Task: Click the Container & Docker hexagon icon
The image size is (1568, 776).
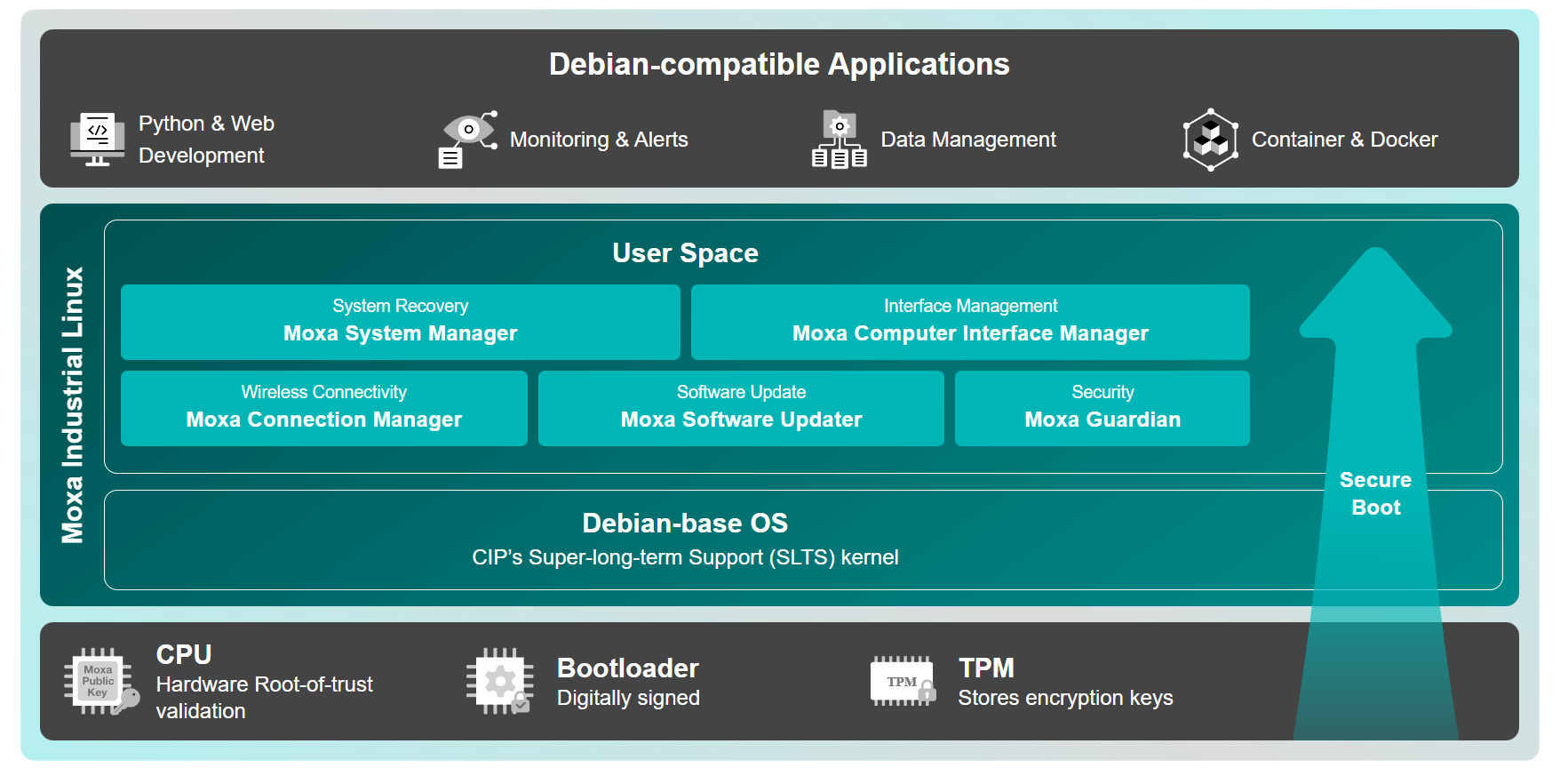Action: pyautogui.click(x=1210, y=140)
